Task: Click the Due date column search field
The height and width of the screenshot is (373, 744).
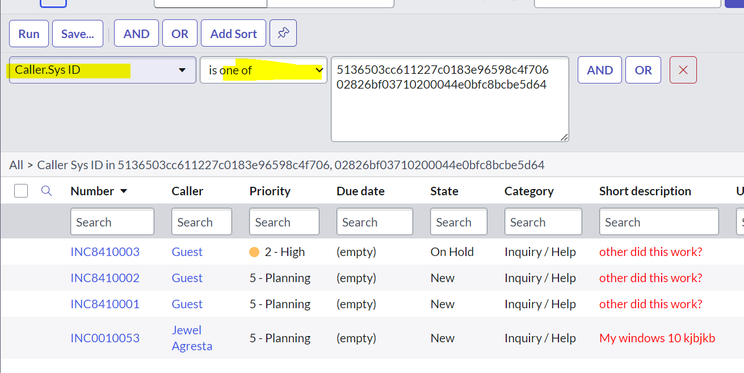Action: (374, 222)
